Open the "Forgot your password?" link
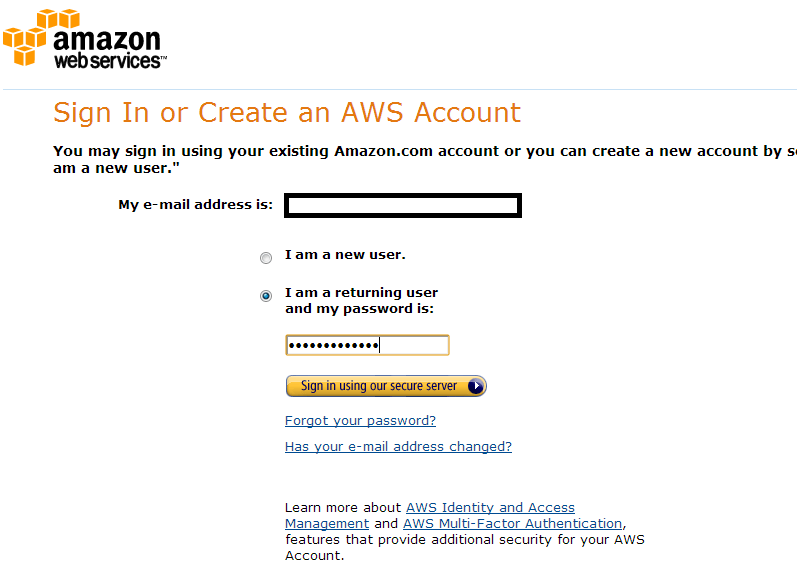The height and width of the screenshot is (561, 797). pyautogui.click(x=360, y=421)
